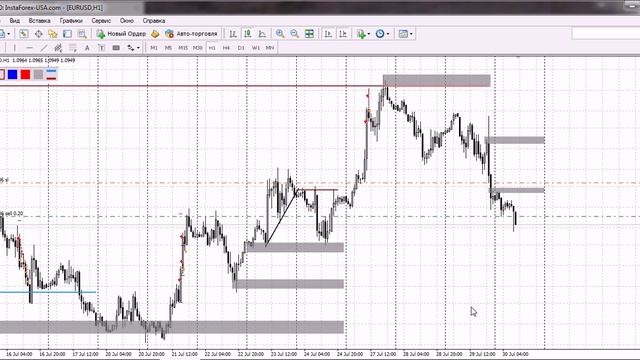This screenshot has width=640, height=360.
Task: Select the Fibonacci retracement tool
Action: click(73, 48)
